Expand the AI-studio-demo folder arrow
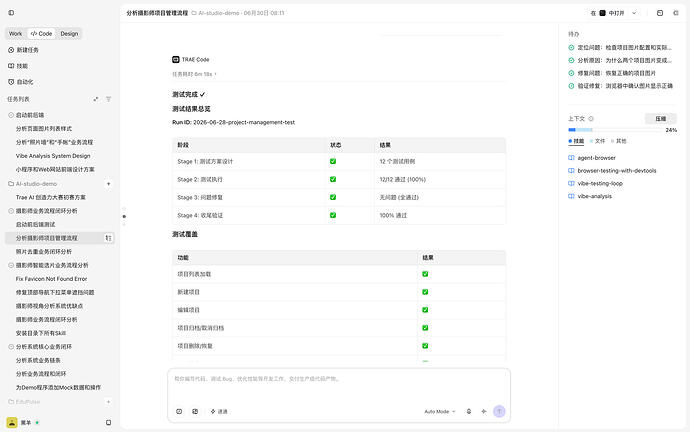 tap(108, 184)
